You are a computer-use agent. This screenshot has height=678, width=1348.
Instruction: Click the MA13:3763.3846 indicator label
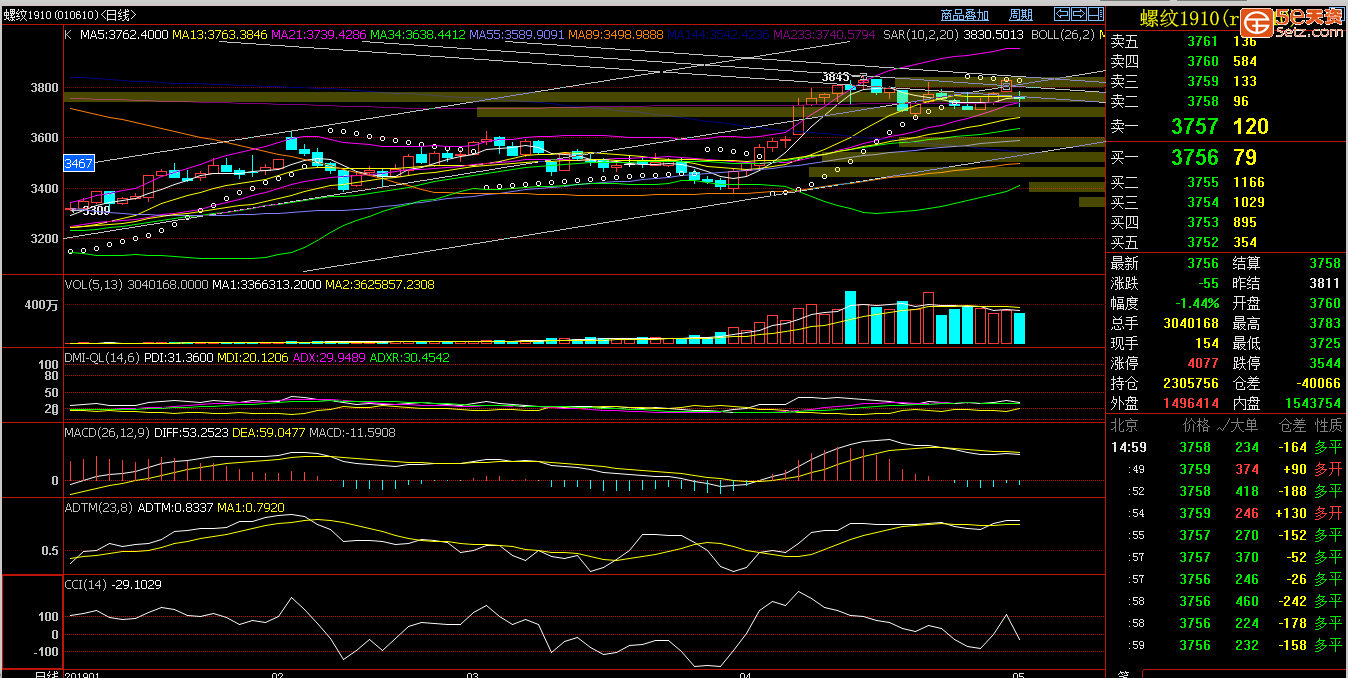click(220, 34)
